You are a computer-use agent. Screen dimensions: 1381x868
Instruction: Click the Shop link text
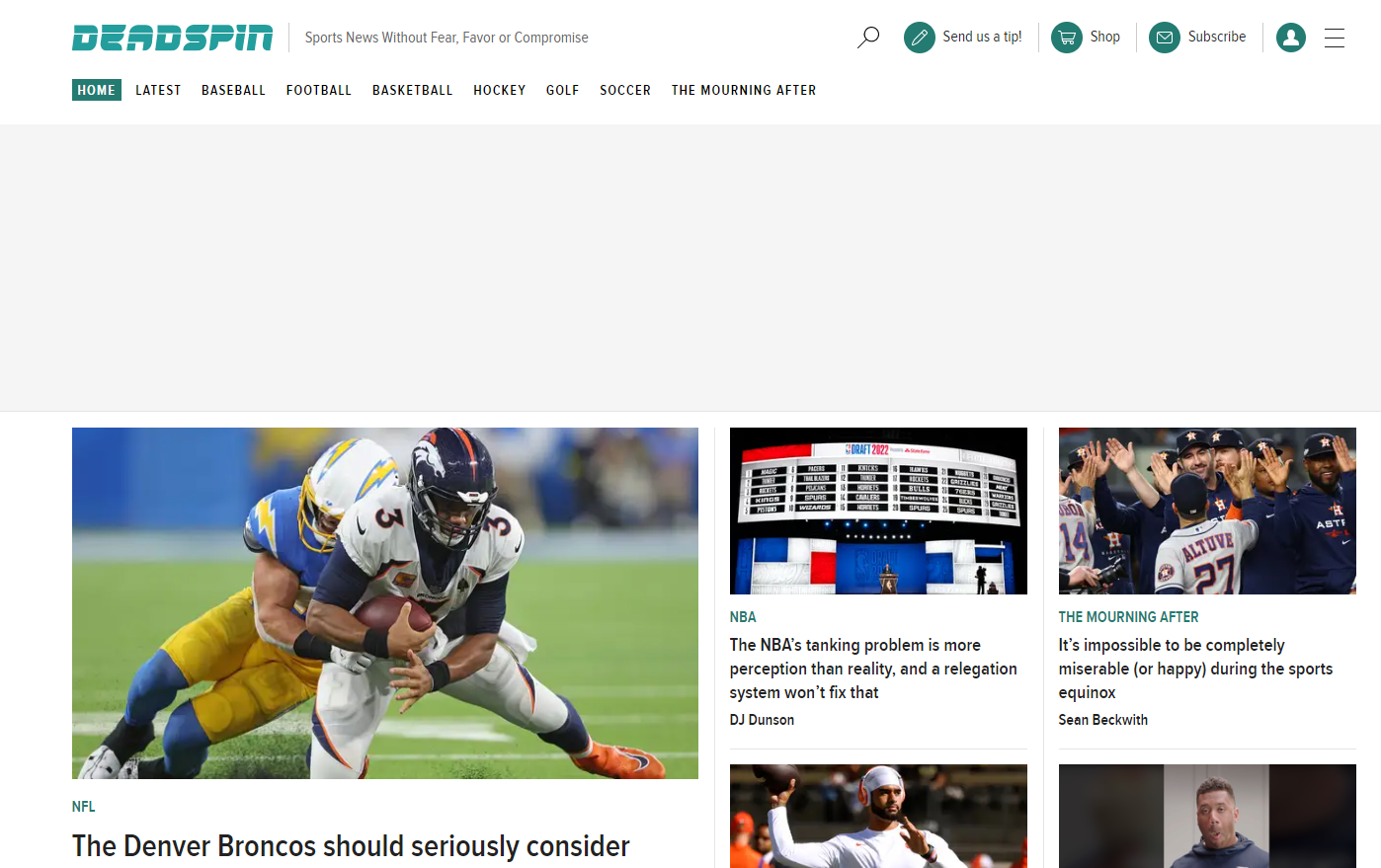(1105, 37)
